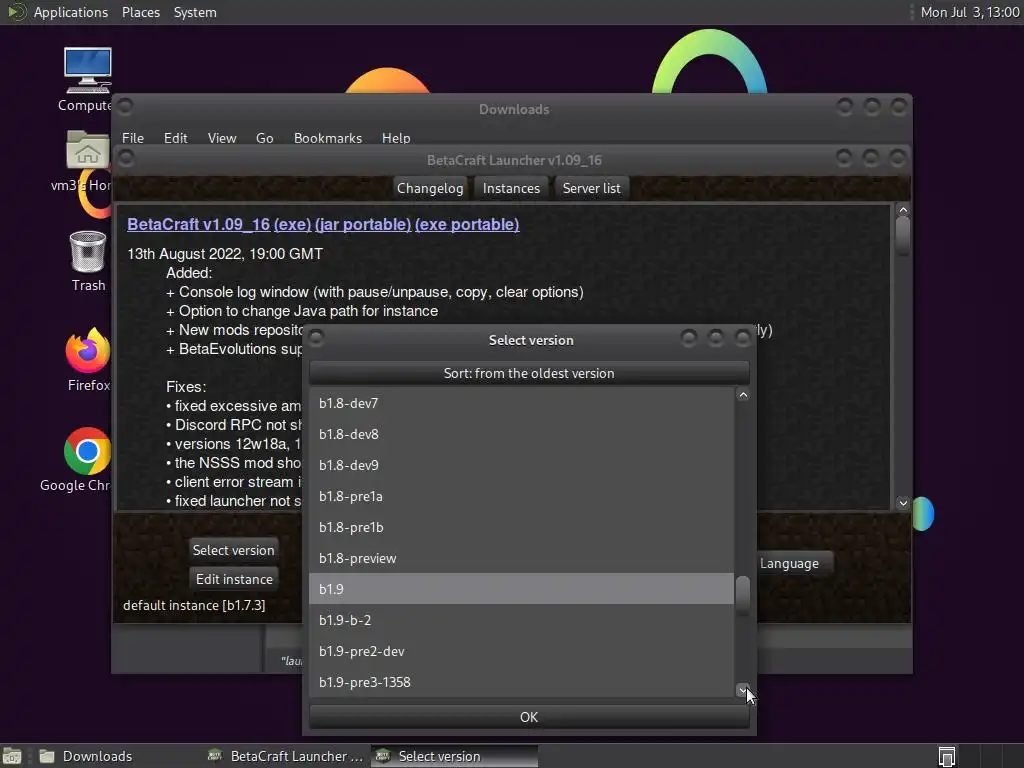Open the Trash desktop icon

pyautogui.click(x=88, y=251)
